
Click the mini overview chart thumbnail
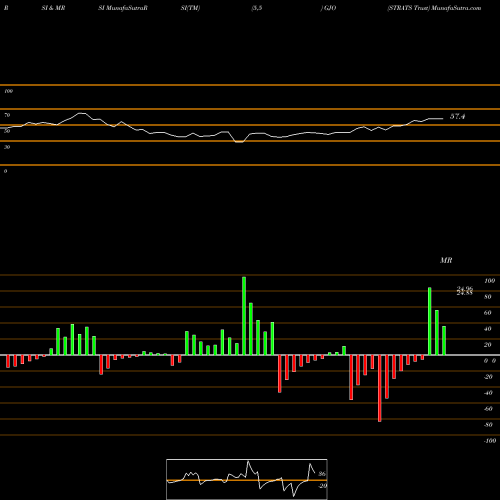[x=247, y=479]
